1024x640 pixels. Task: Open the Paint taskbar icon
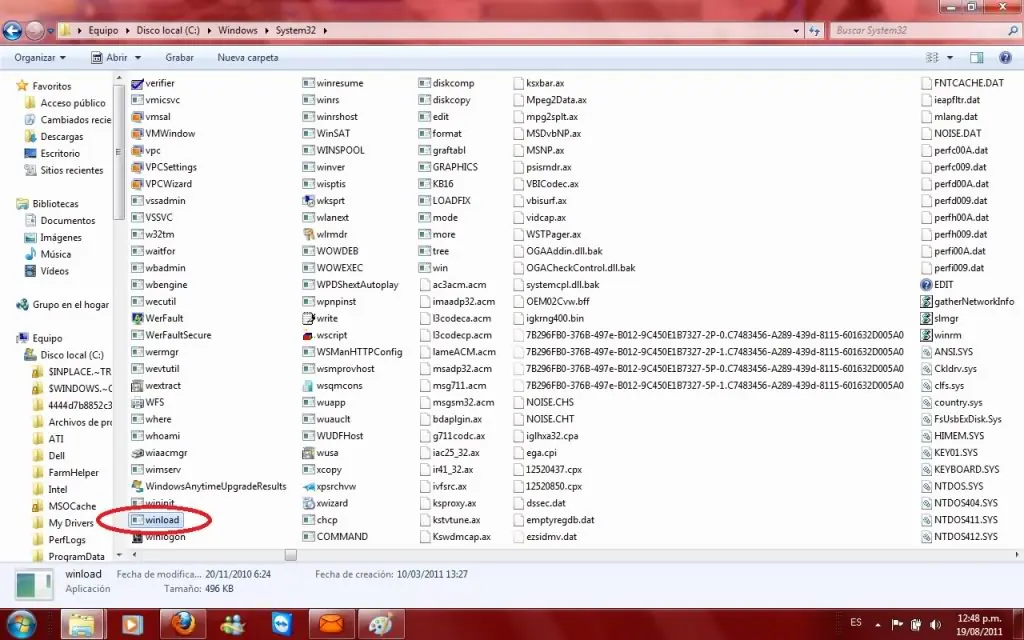(382, 624)
